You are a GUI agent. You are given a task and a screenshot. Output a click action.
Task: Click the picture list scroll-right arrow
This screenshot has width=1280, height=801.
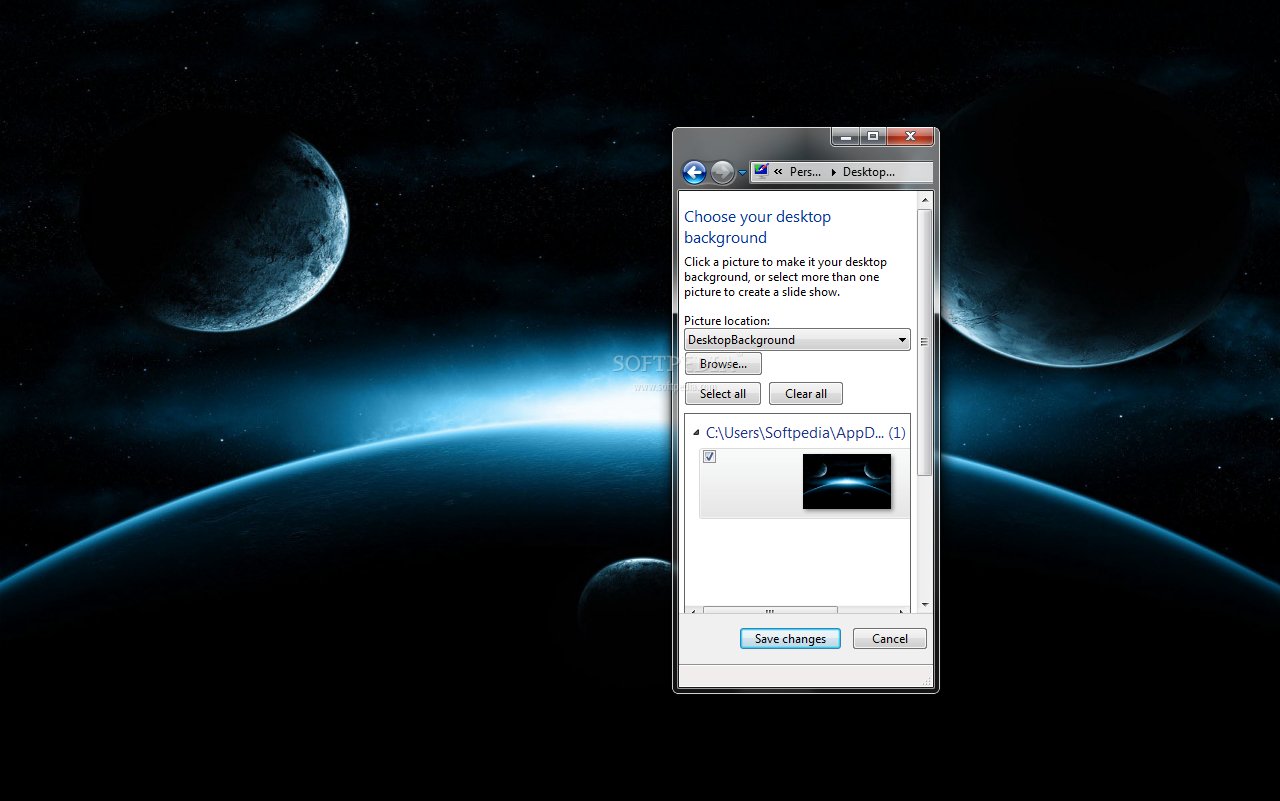tap(903, 610)
